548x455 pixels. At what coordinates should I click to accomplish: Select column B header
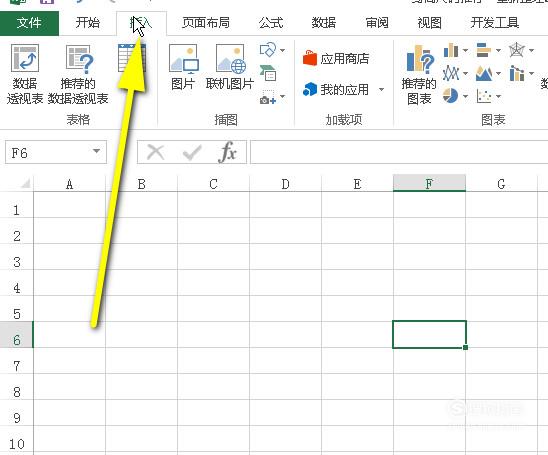(142, 184)
